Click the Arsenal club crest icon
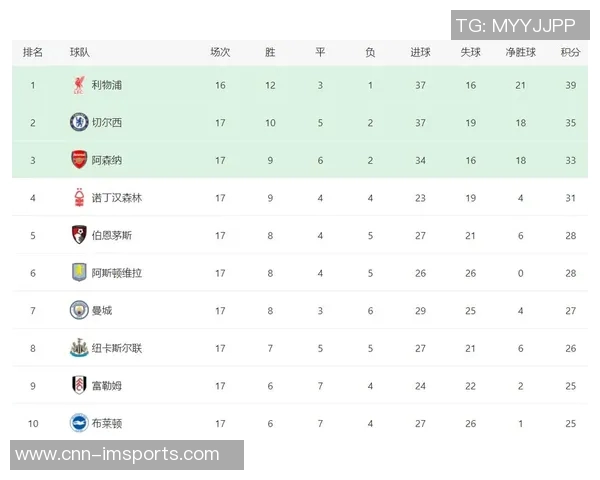This screenshot has width=600, height=480. tap(79, 160)
